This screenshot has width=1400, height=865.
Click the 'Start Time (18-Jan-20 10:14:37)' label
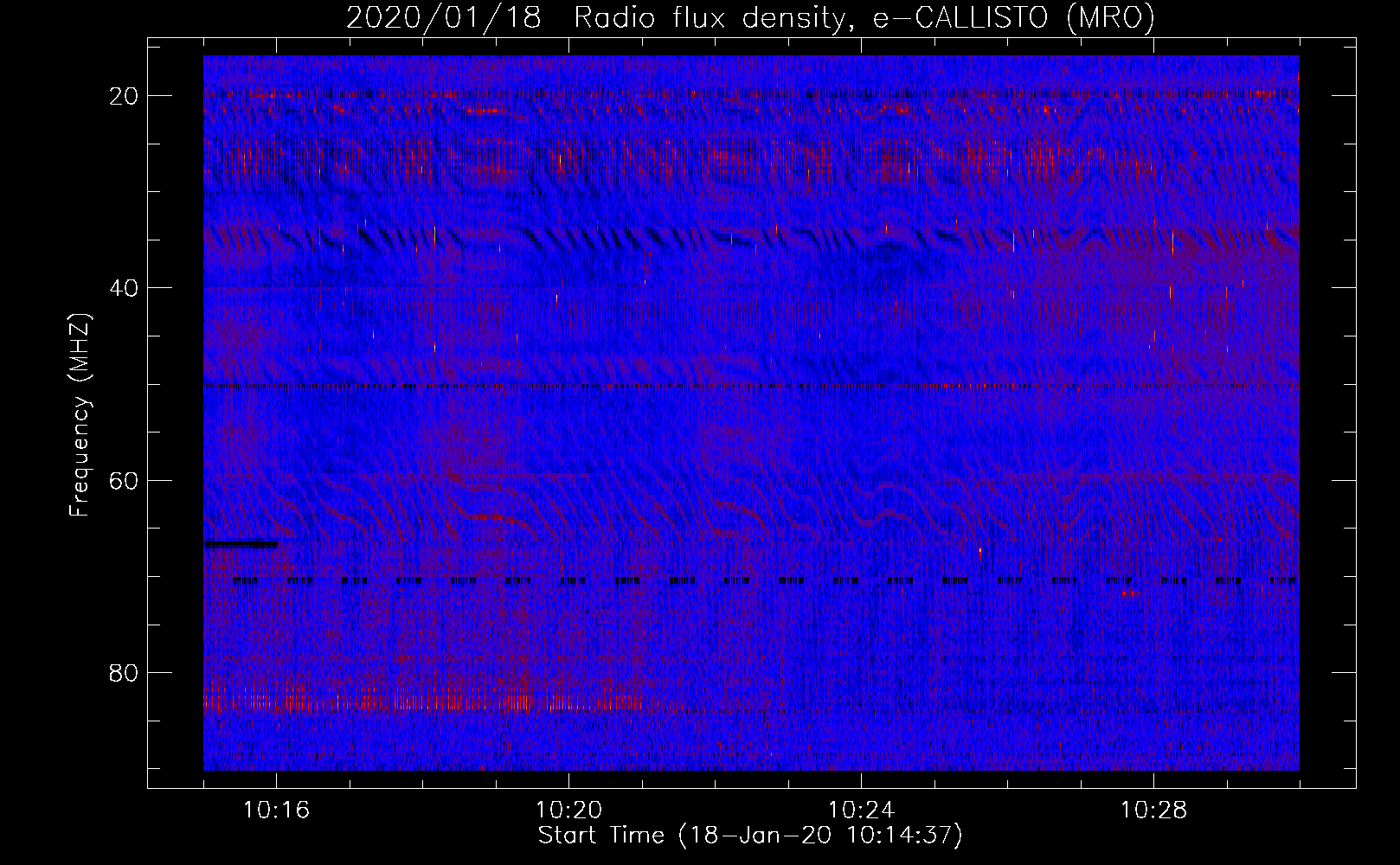750,836
